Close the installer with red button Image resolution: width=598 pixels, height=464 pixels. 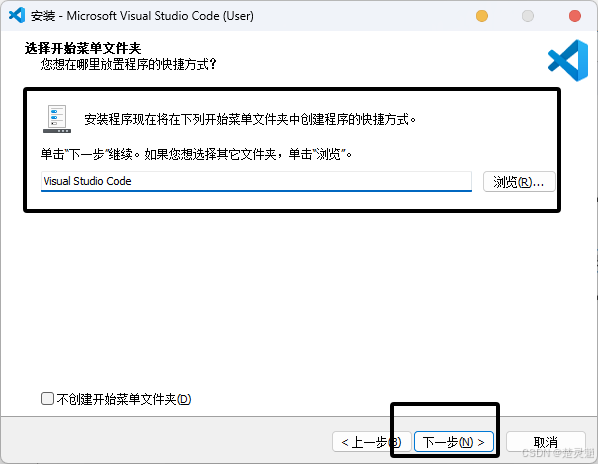point(575,16)
